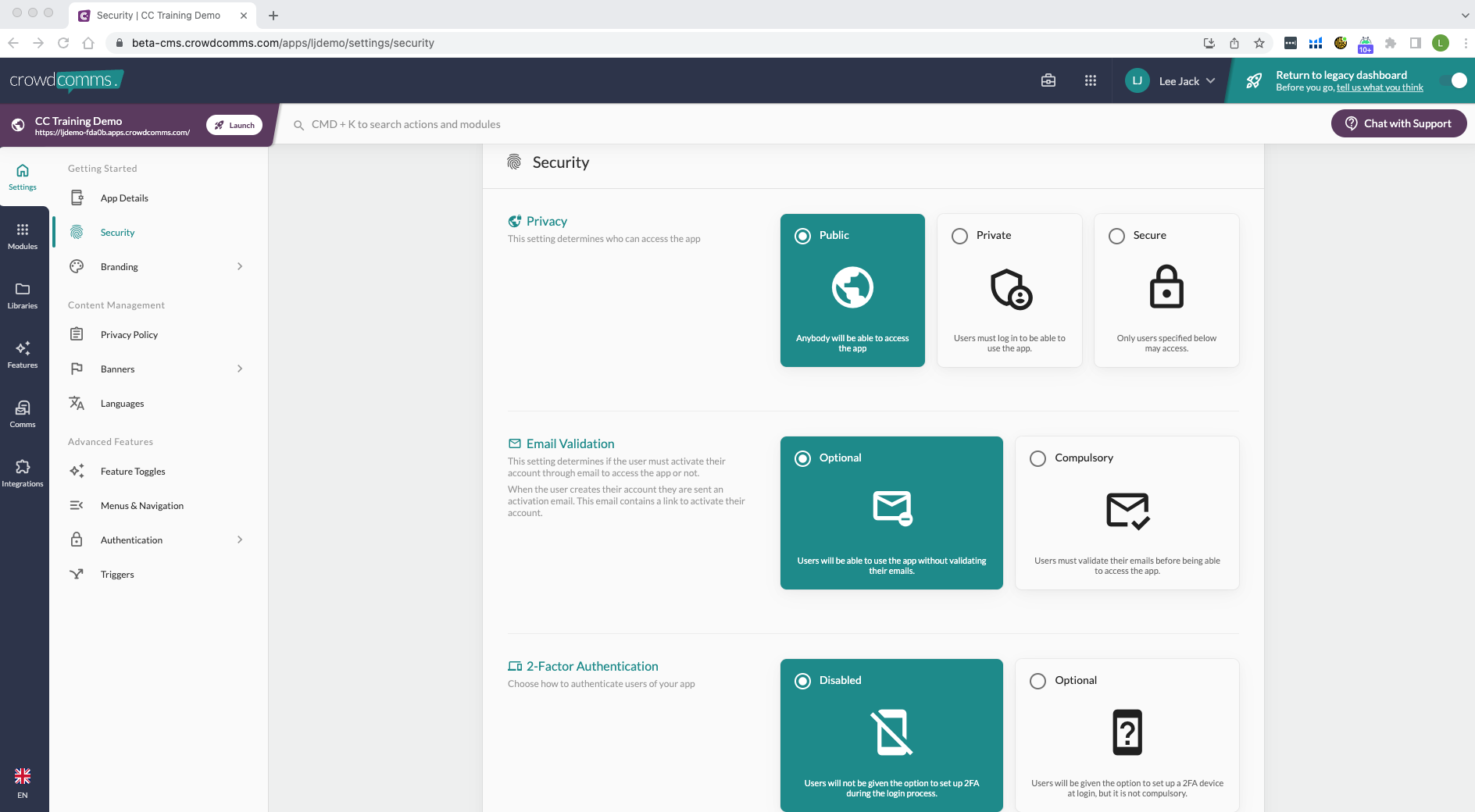
Task: Expand the Banners submenu
Action: (x=239, y=369)
